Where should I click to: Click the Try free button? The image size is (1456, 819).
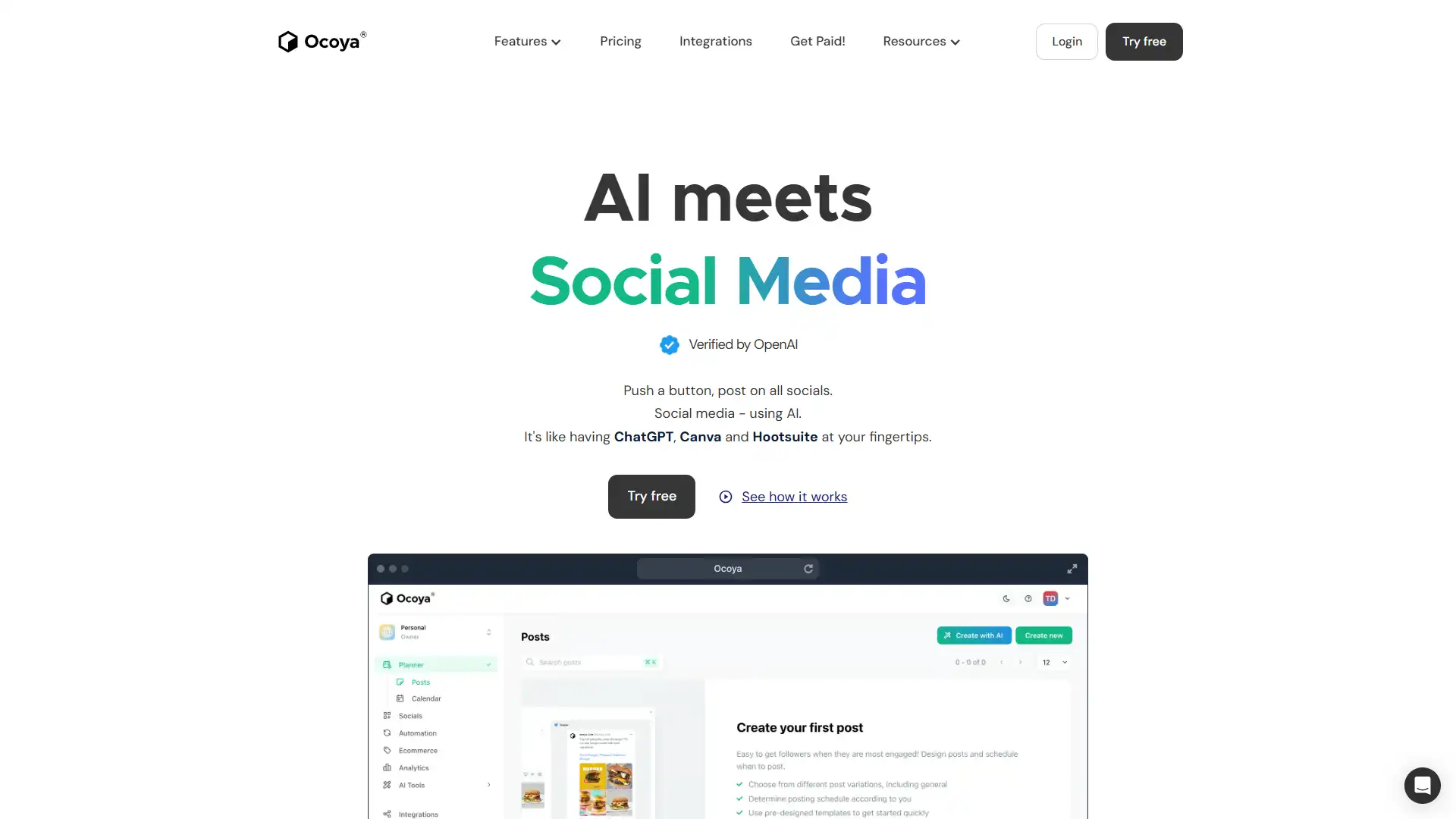651,497
